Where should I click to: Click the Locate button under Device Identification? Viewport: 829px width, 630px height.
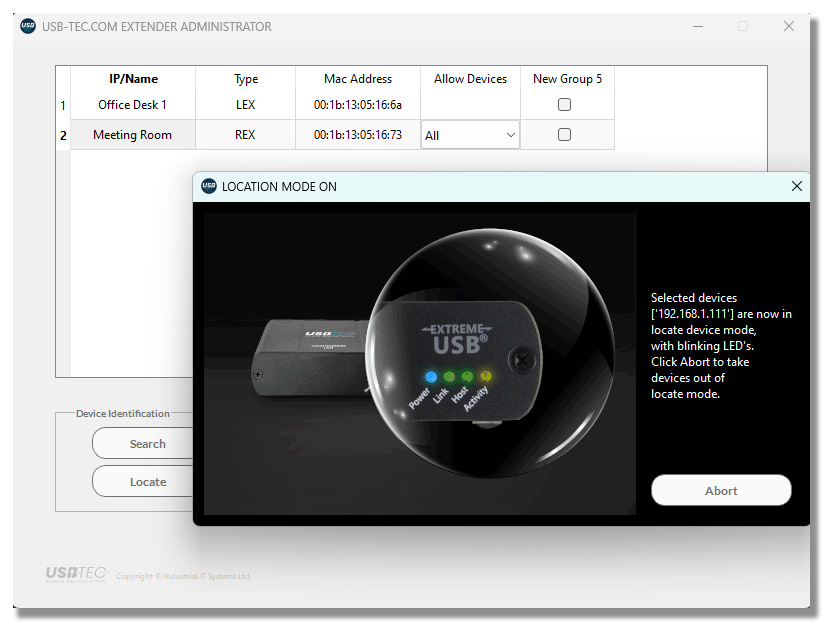pyautogui.click(x=143, y=481)
